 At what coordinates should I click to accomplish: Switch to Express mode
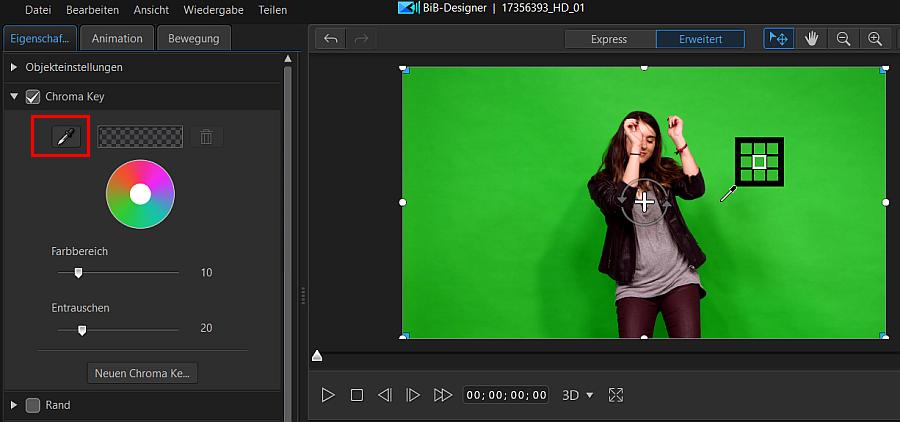[609, 39]
